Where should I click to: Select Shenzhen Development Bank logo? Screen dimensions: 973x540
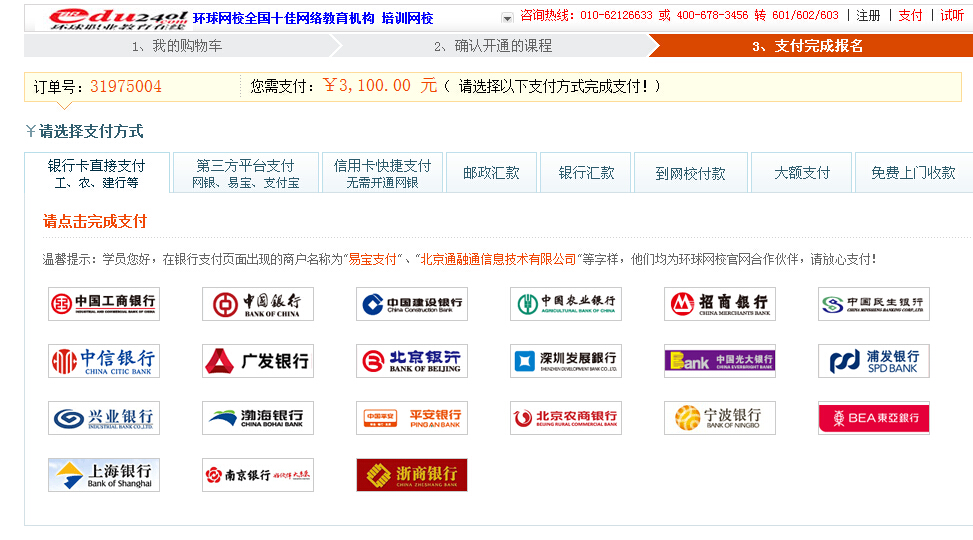(x=565, y=361)
